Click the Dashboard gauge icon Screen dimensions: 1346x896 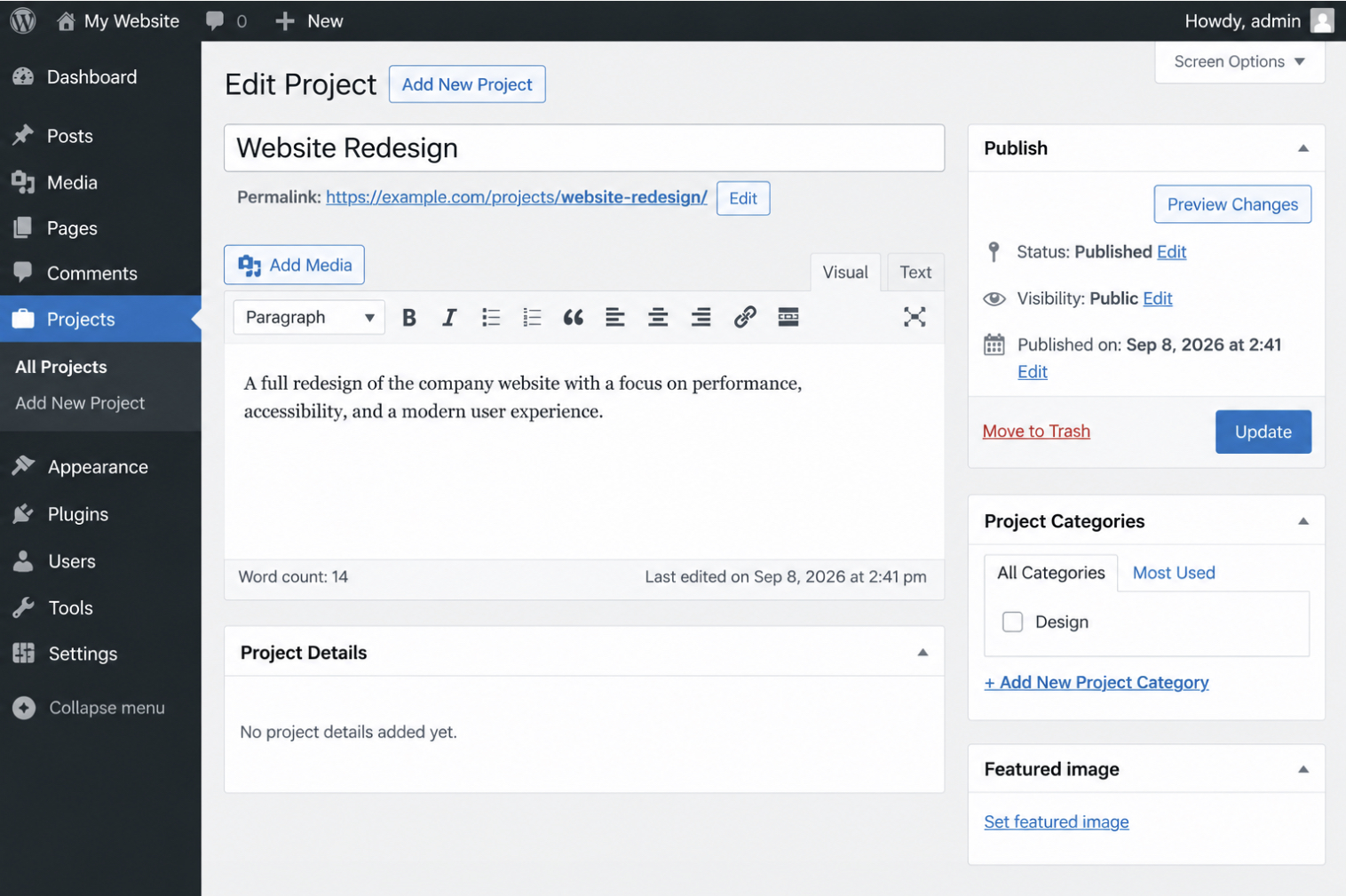[x=23, y=76]
